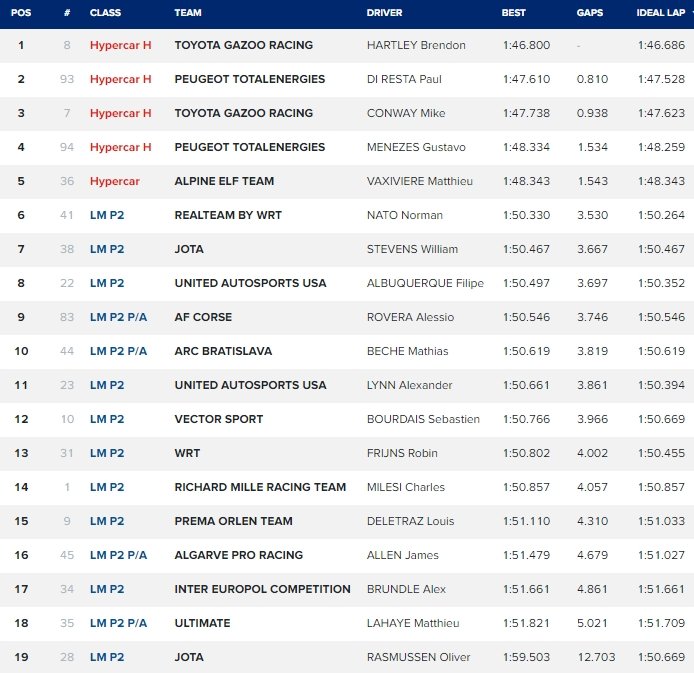This screenshot has width=694, height=673.
Task: Click the Hypercar class label for car 36
Action: (115, 182)
